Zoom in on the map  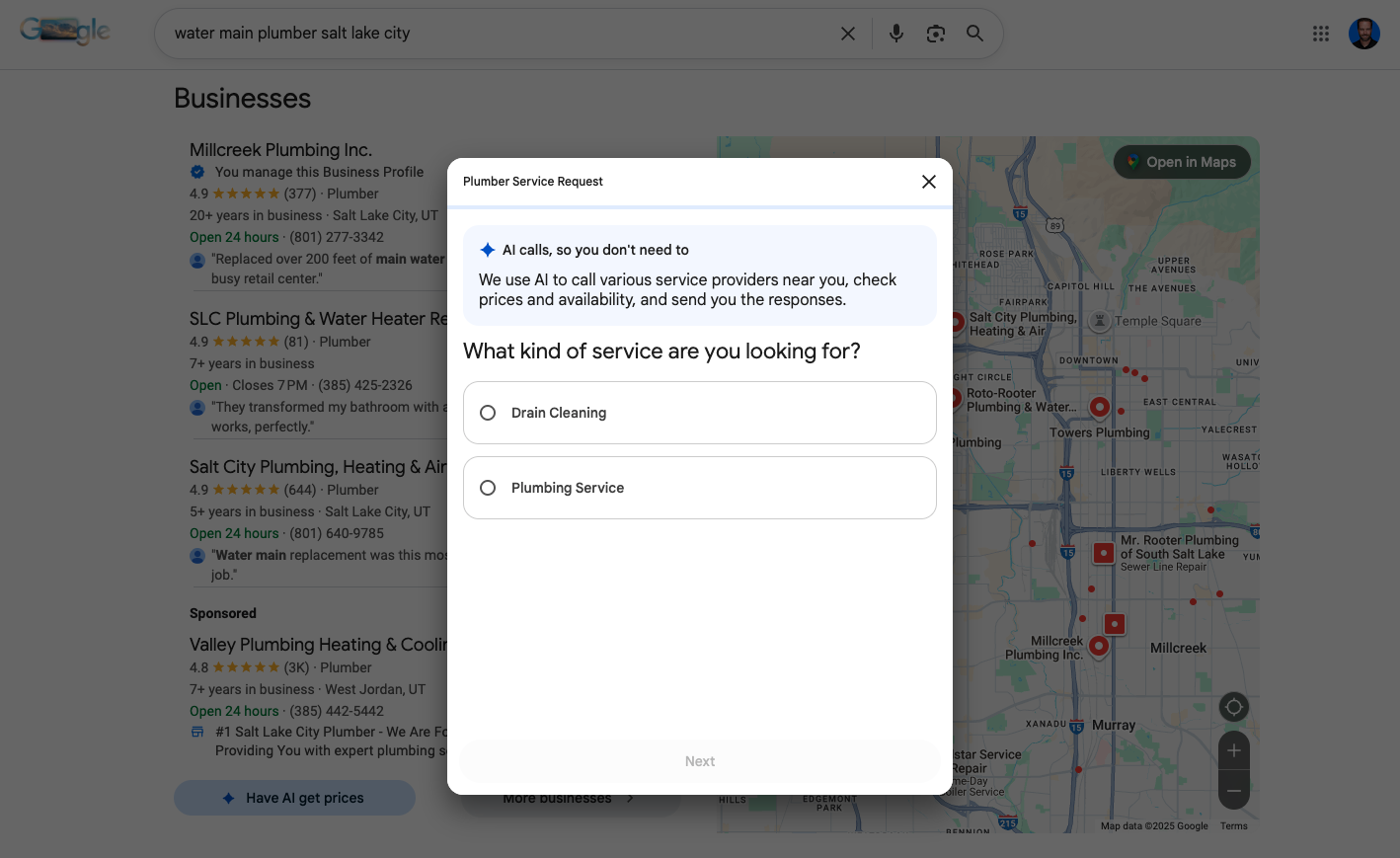1233,750
